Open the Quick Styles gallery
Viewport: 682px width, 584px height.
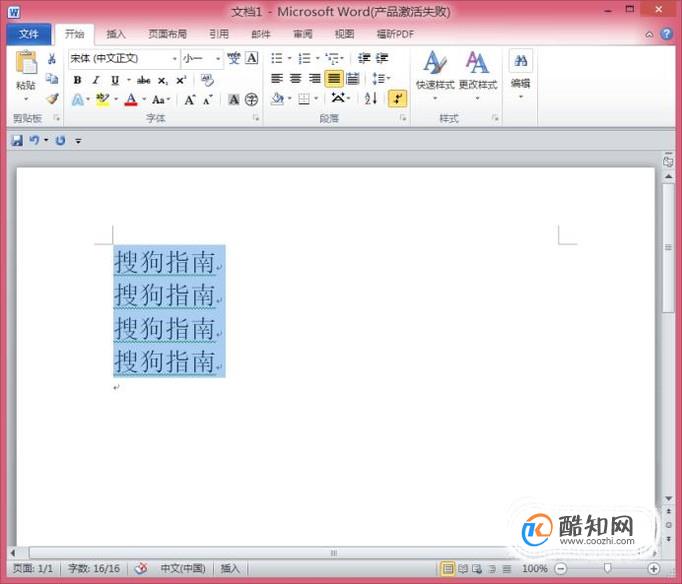point(435,76)
